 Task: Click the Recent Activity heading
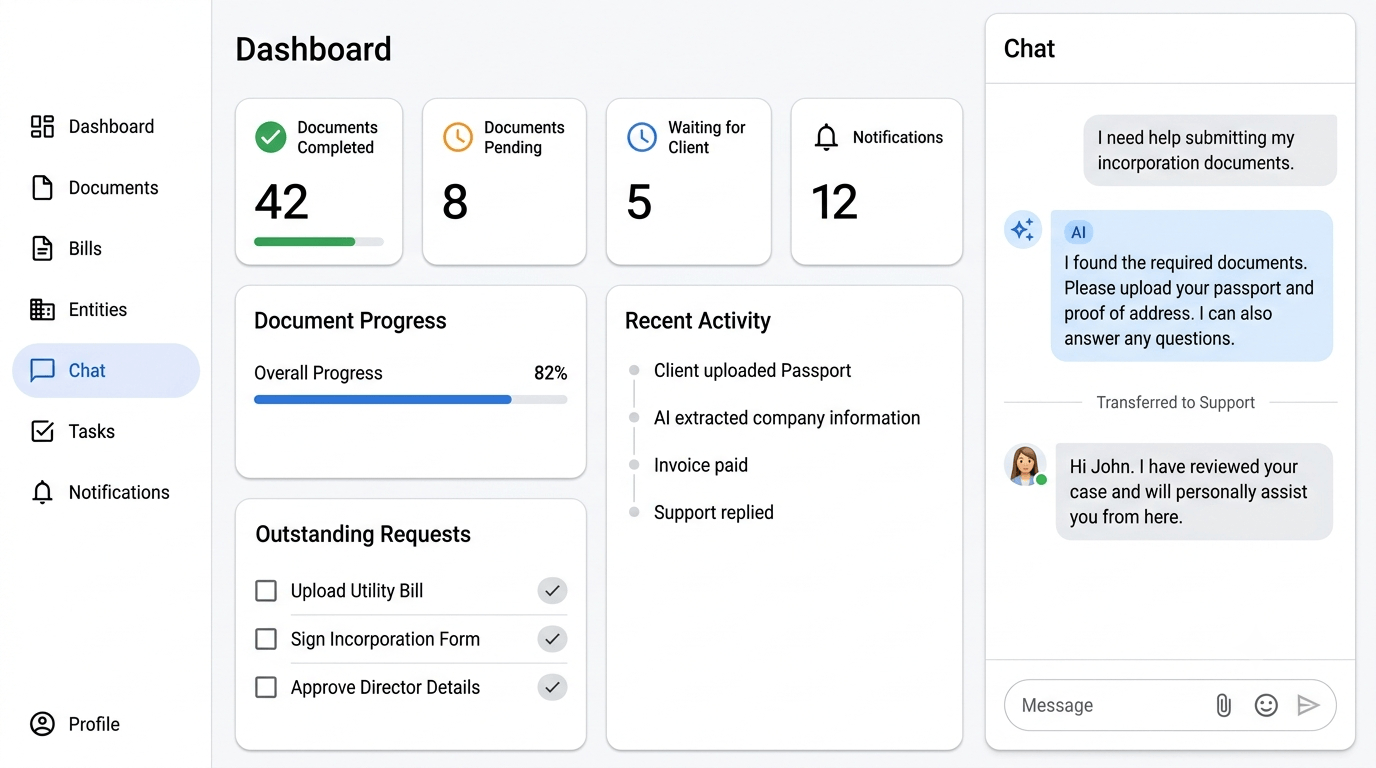[698, 321]
